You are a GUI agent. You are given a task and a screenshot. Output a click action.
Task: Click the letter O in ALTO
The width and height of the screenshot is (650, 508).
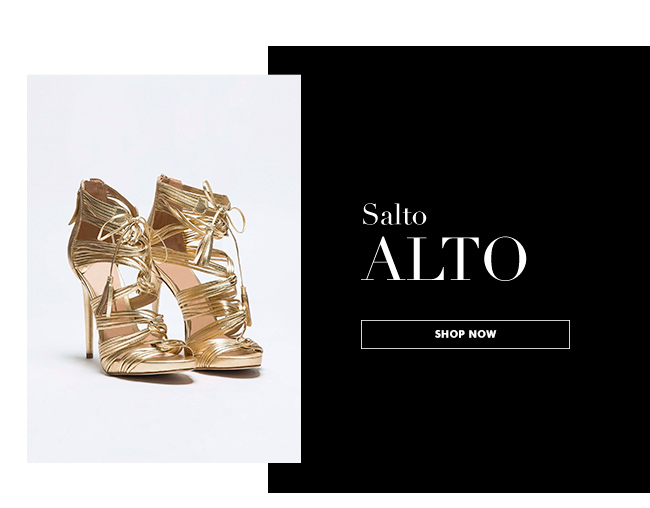click(504, 259)
